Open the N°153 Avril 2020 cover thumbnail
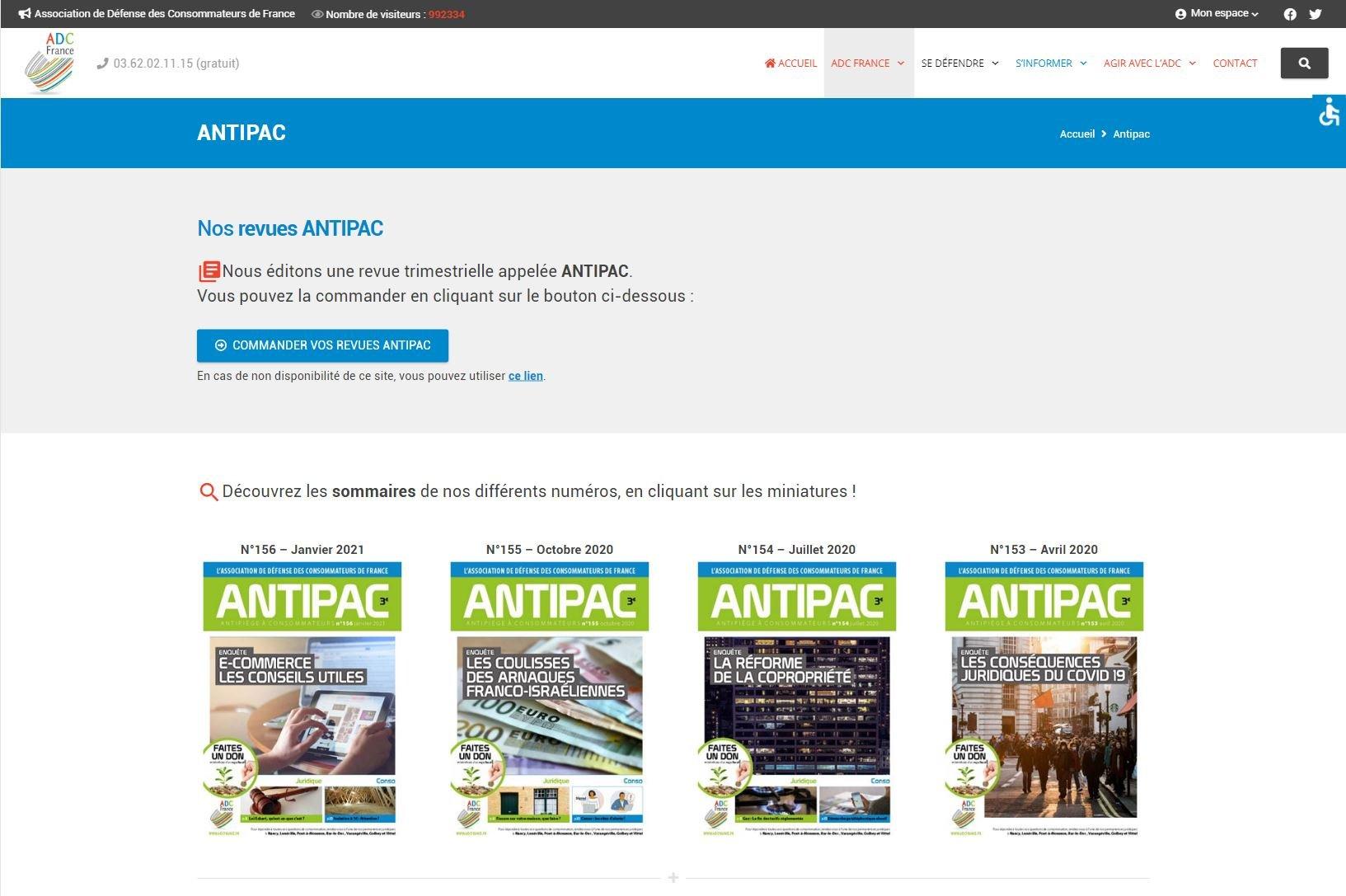This screenshot has width=1346, height=896. pyautogui.click(x=1044, y=699)
